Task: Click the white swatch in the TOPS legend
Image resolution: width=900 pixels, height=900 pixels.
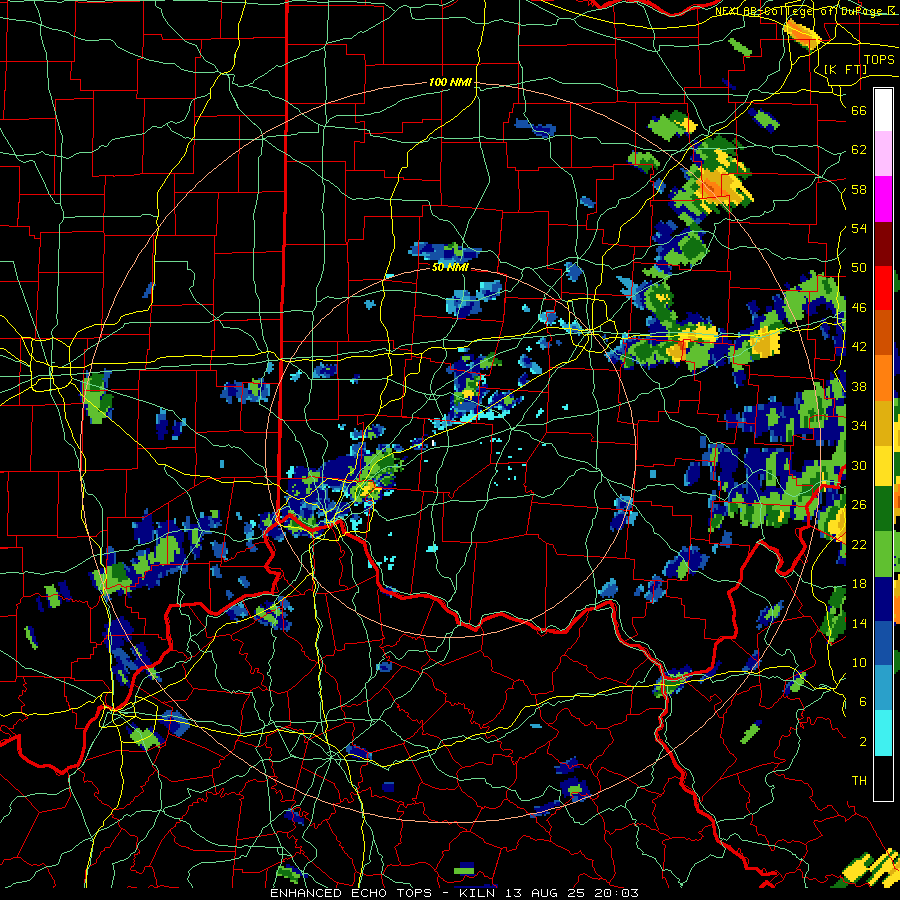Action: point(883,110)
